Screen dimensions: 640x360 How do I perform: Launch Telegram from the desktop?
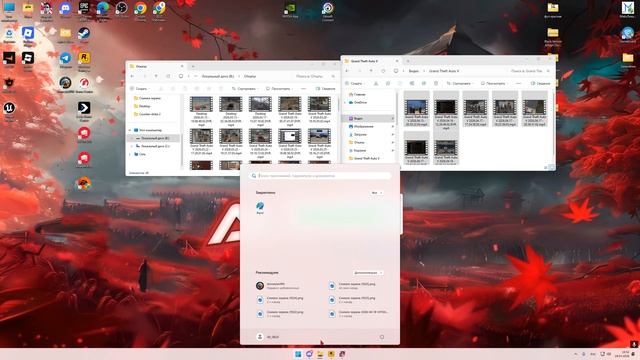pos(65,60)
